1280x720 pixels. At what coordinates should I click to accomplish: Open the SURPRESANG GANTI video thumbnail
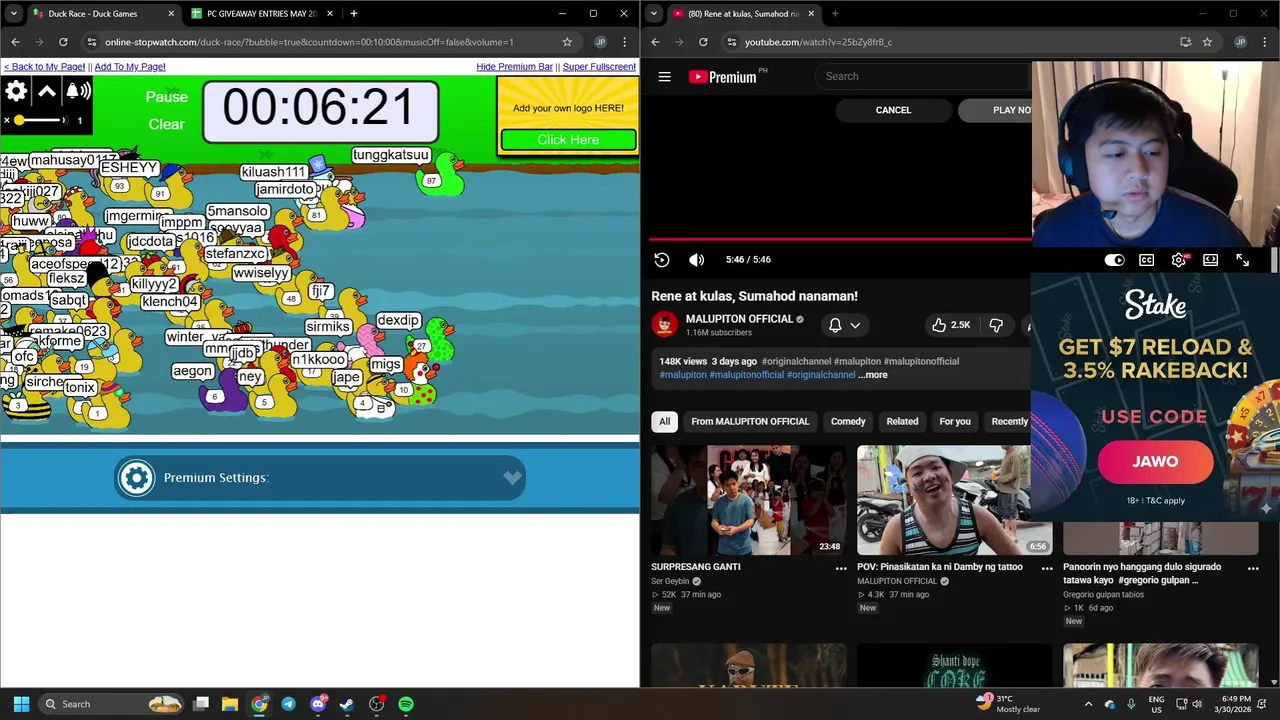tap(749, 500)
